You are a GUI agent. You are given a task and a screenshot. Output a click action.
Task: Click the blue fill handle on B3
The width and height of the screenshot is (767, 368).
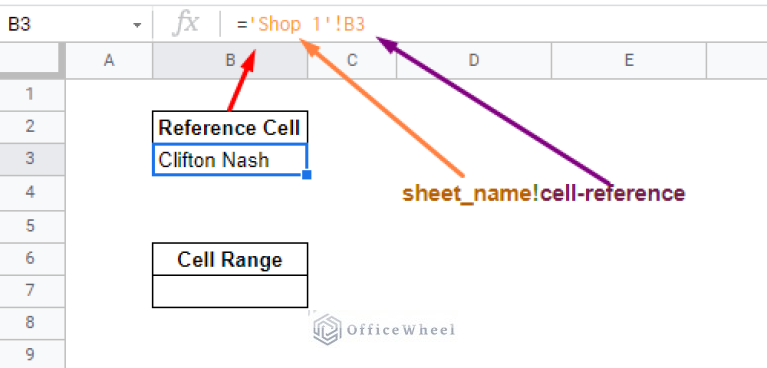point(307,175)
